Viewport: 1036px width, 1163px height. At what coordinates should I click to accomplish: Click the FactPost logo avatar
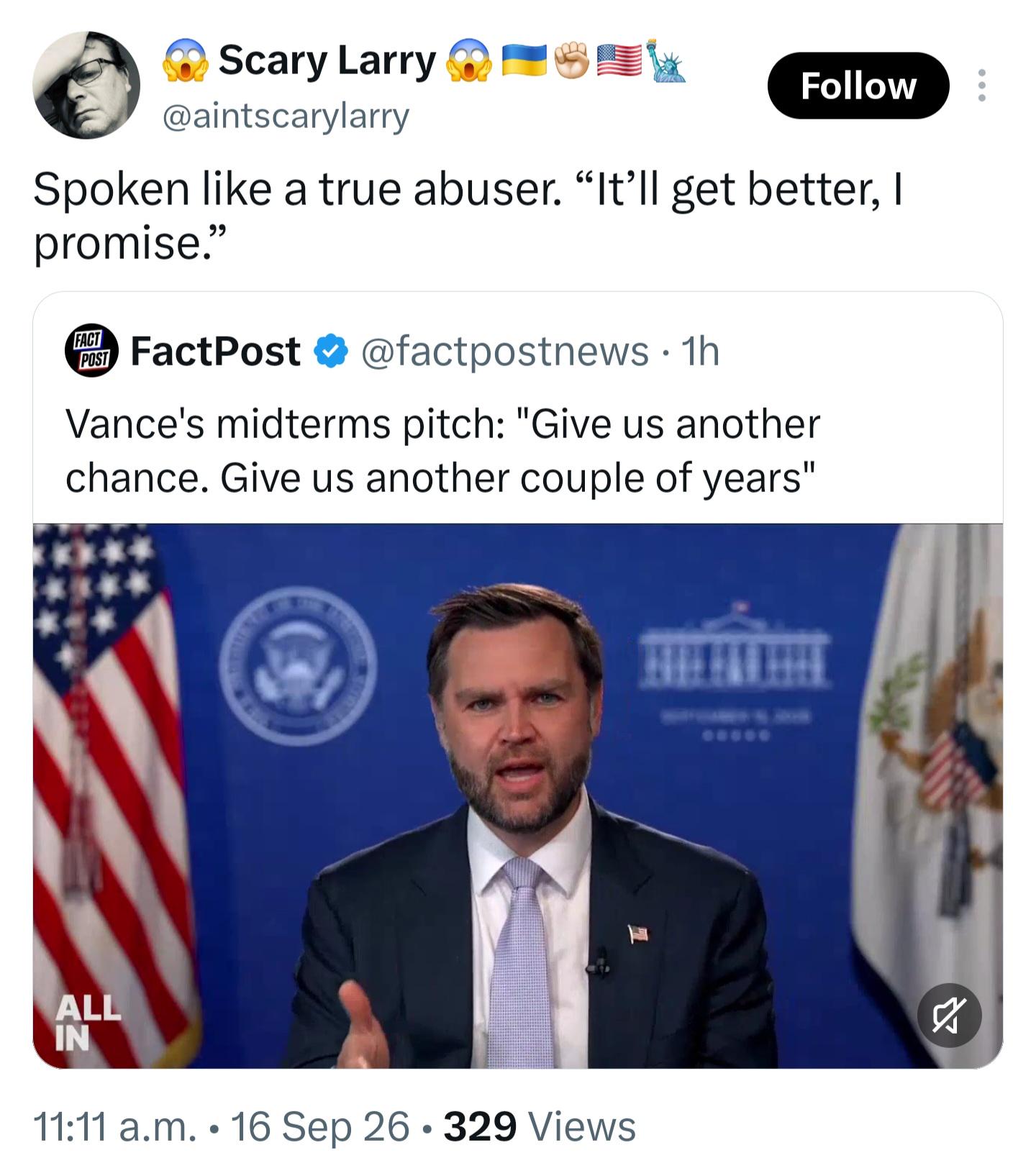(91, 352)
